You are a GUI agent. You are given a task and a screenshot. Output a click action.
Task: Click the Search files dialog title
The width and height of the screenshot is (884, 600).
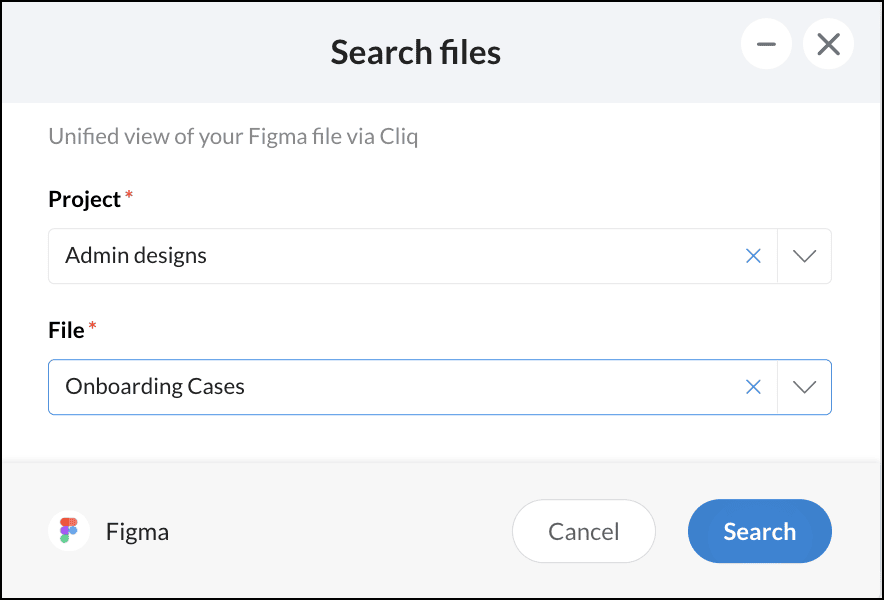tap(416, 51)
